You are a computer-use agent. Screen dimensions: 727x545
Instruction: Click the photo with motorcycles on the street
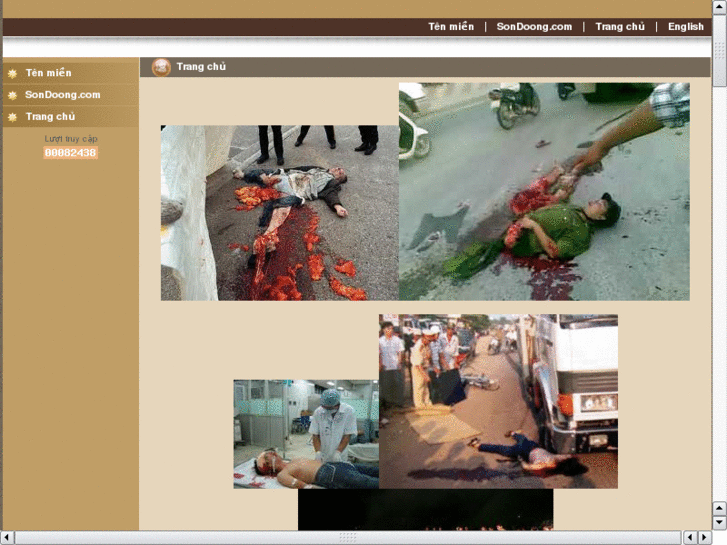tap(544, 192)
